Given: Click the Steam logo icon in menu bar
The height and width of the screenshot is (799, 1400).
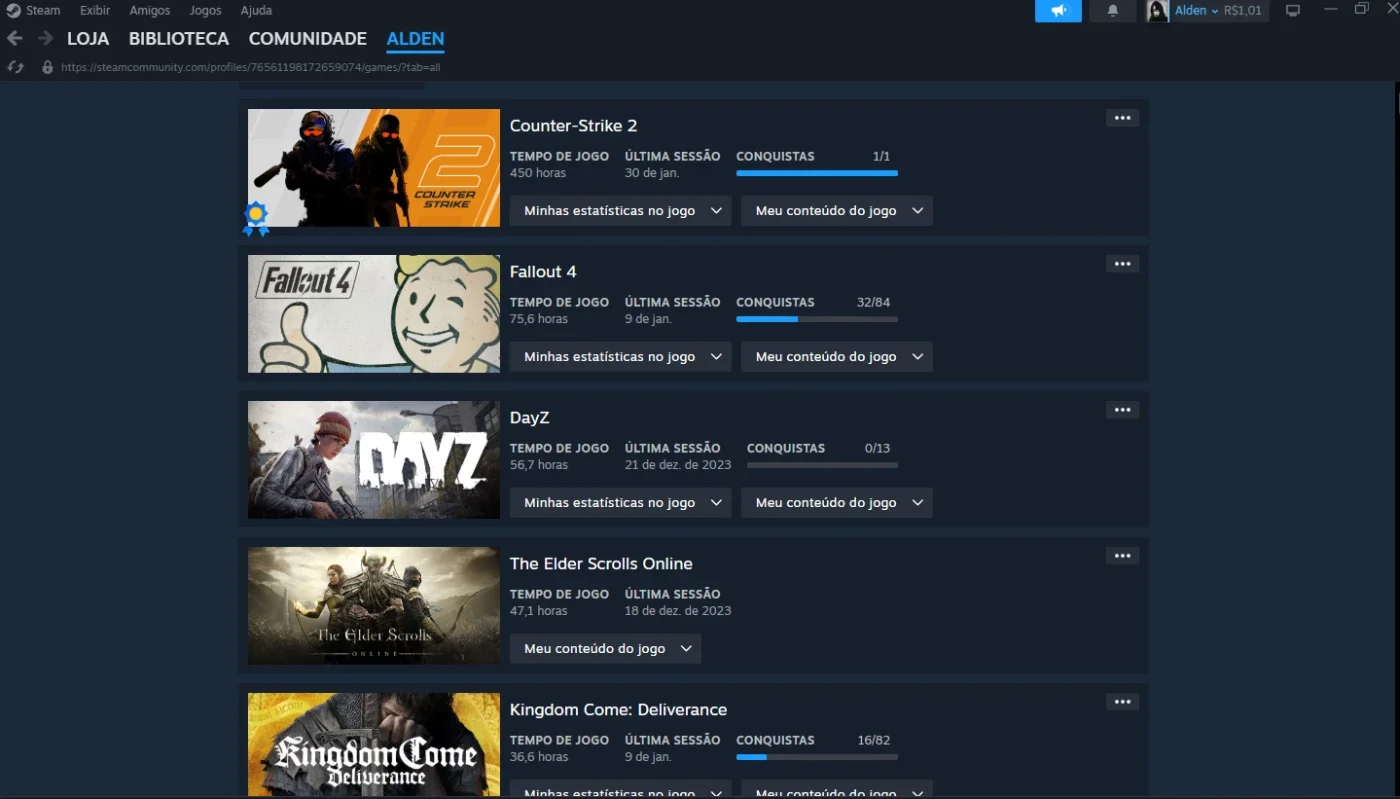Looking at the screenshot, I should 13,10.
